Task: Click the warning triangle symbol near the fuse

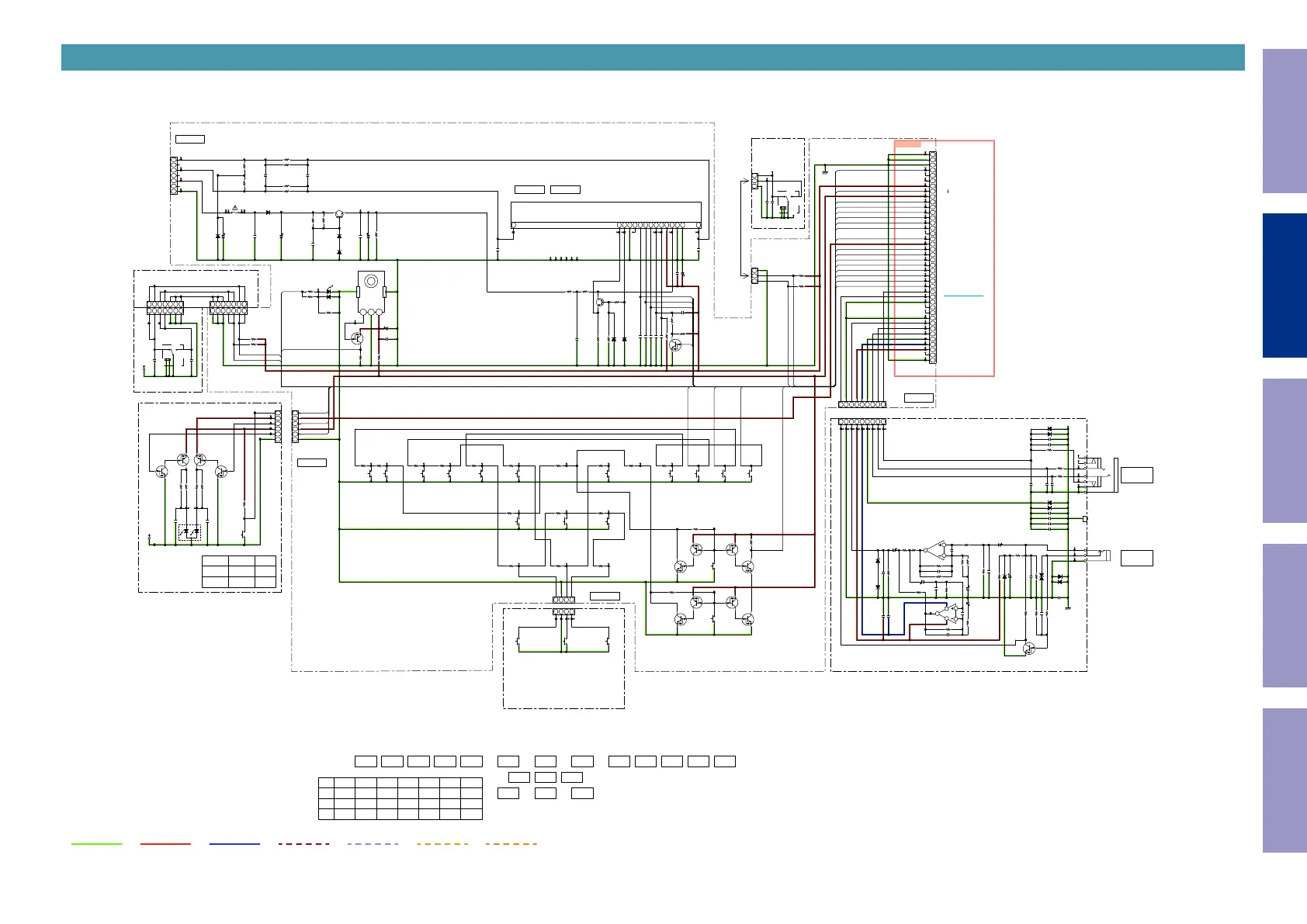Action: click(235, 208)
